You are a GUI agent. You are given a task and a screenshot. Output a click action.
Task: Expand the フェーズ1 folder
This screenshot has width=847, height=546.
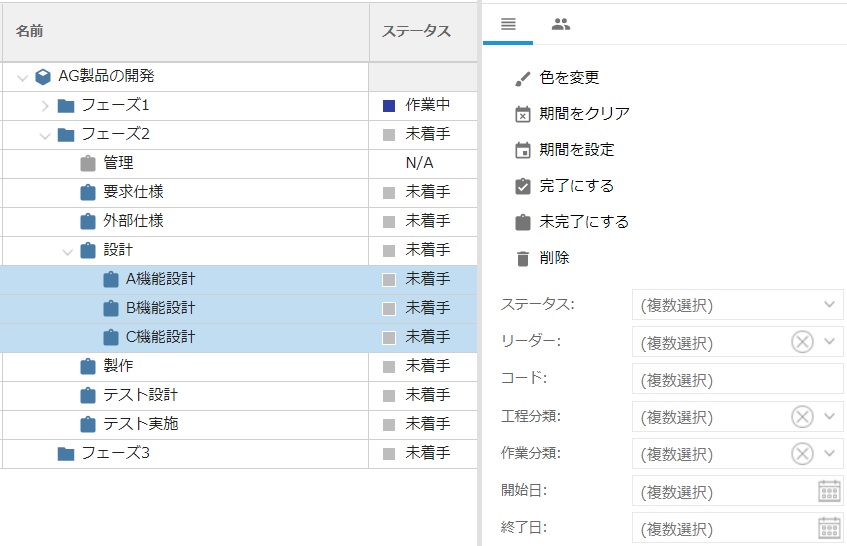pyautogui.click(x=44, y=106)
